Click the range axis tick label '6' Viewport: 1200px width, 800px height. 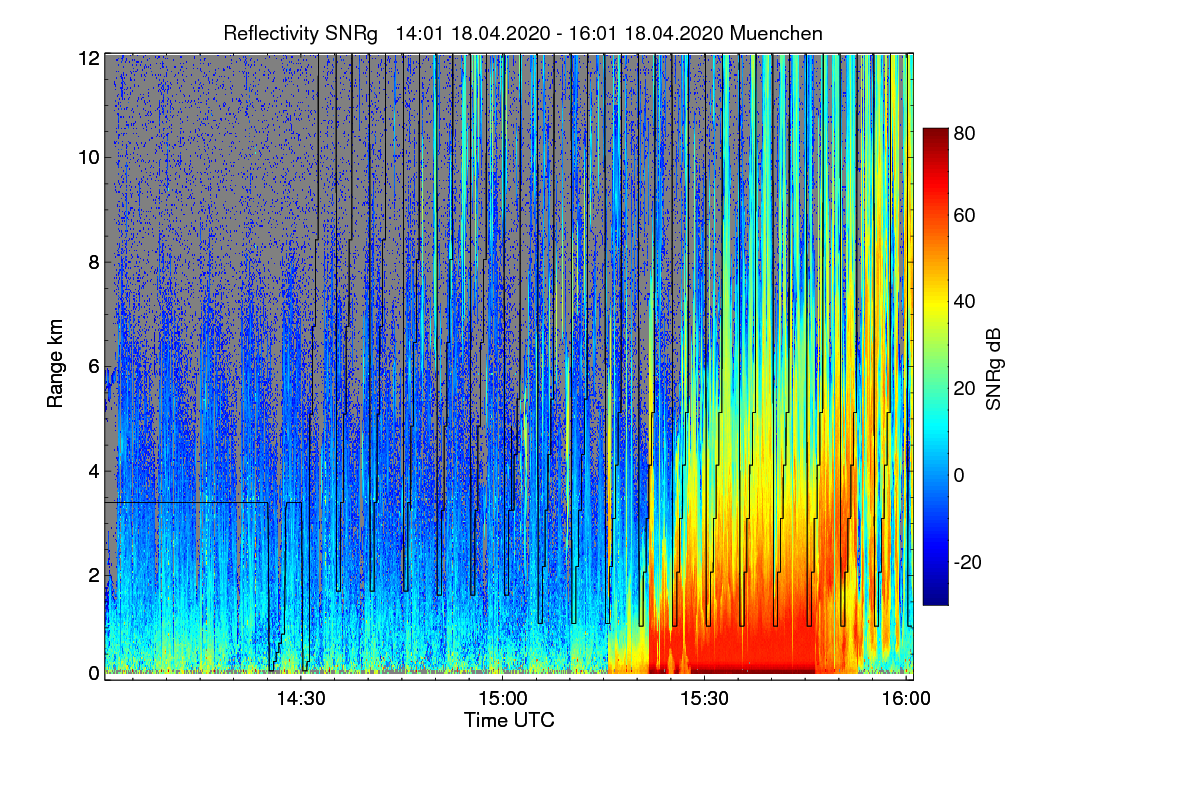(93, 367)
